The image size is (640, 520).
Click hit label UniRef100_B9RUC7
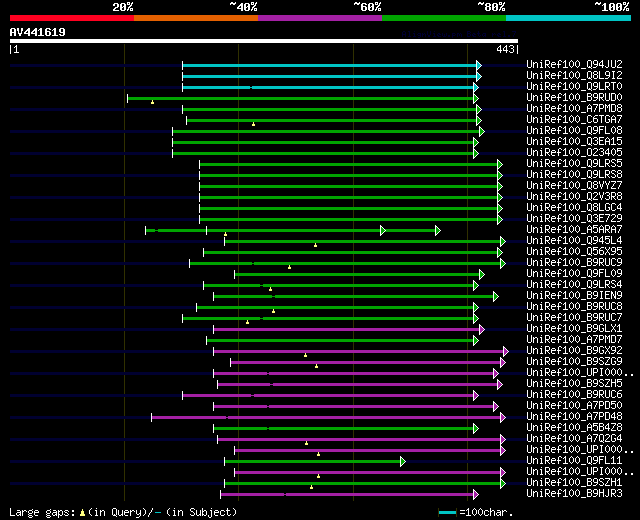574,318
